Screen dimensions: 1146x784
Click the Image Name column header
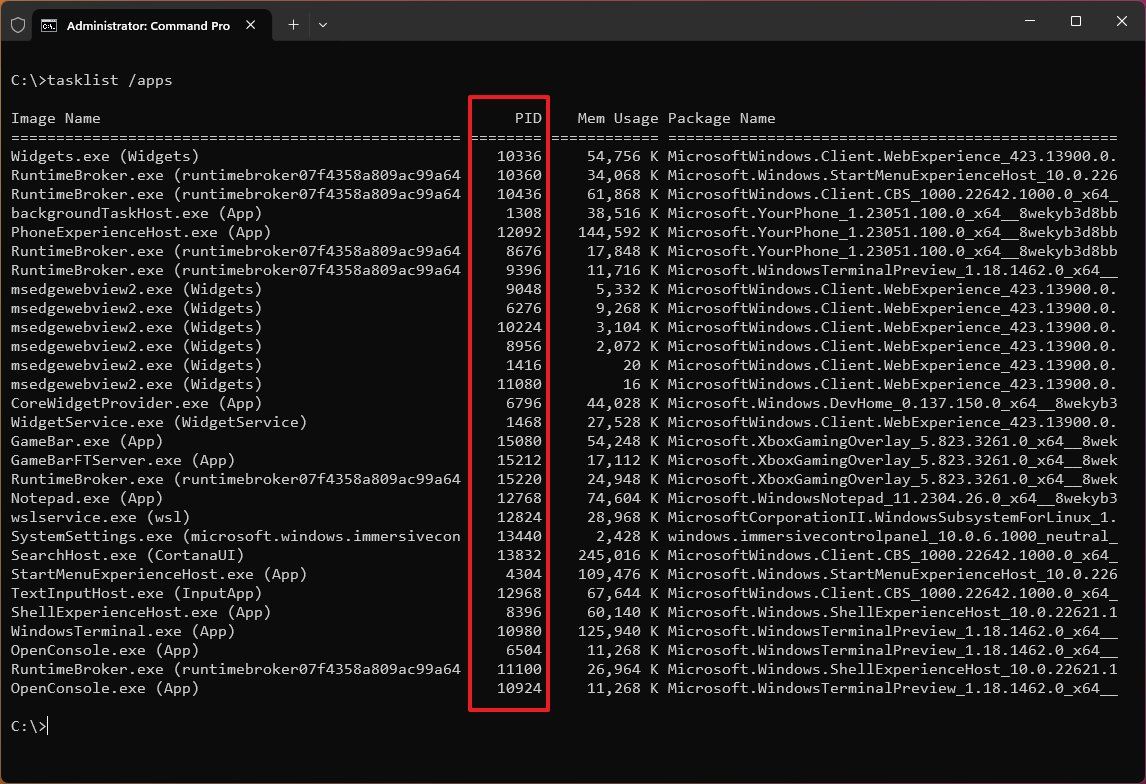point(55,118)
